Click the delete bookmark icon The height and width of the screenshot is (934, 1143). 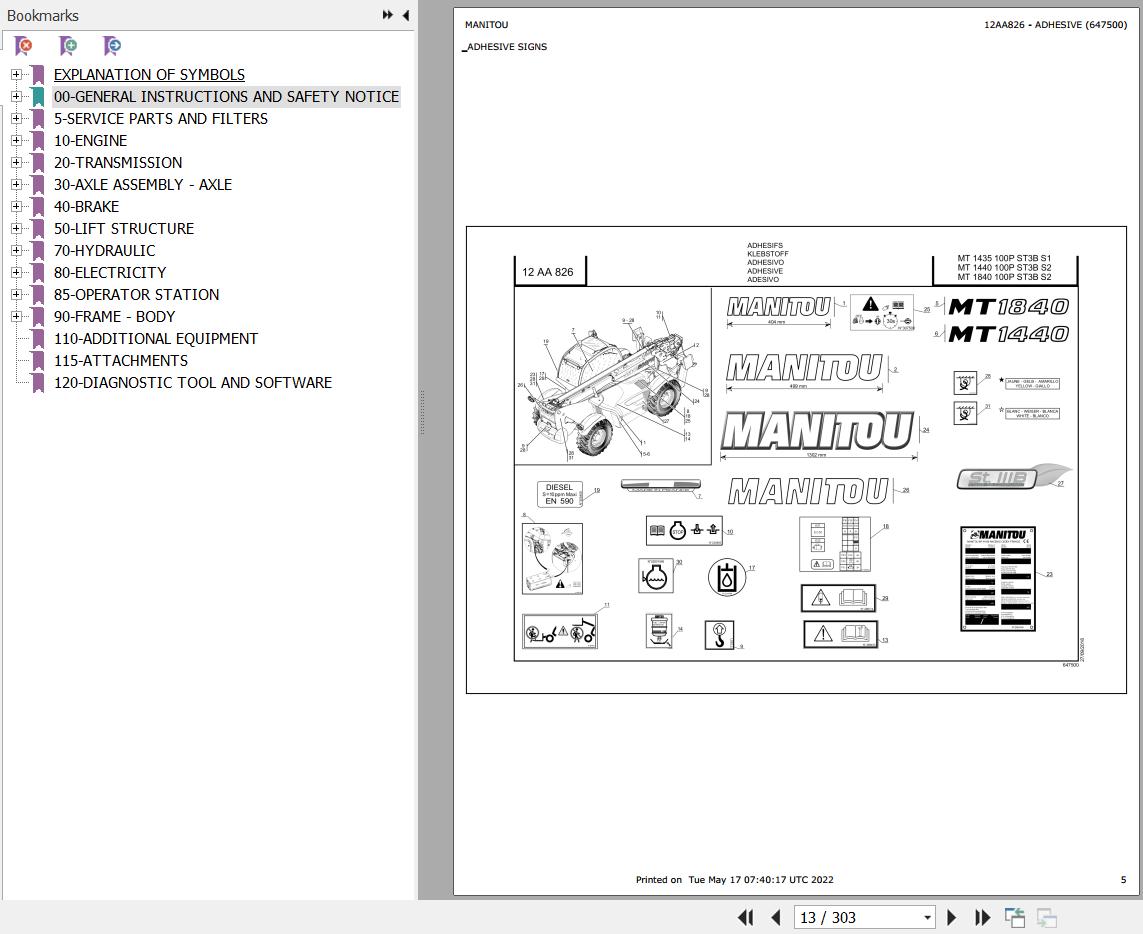click(23, 46)
